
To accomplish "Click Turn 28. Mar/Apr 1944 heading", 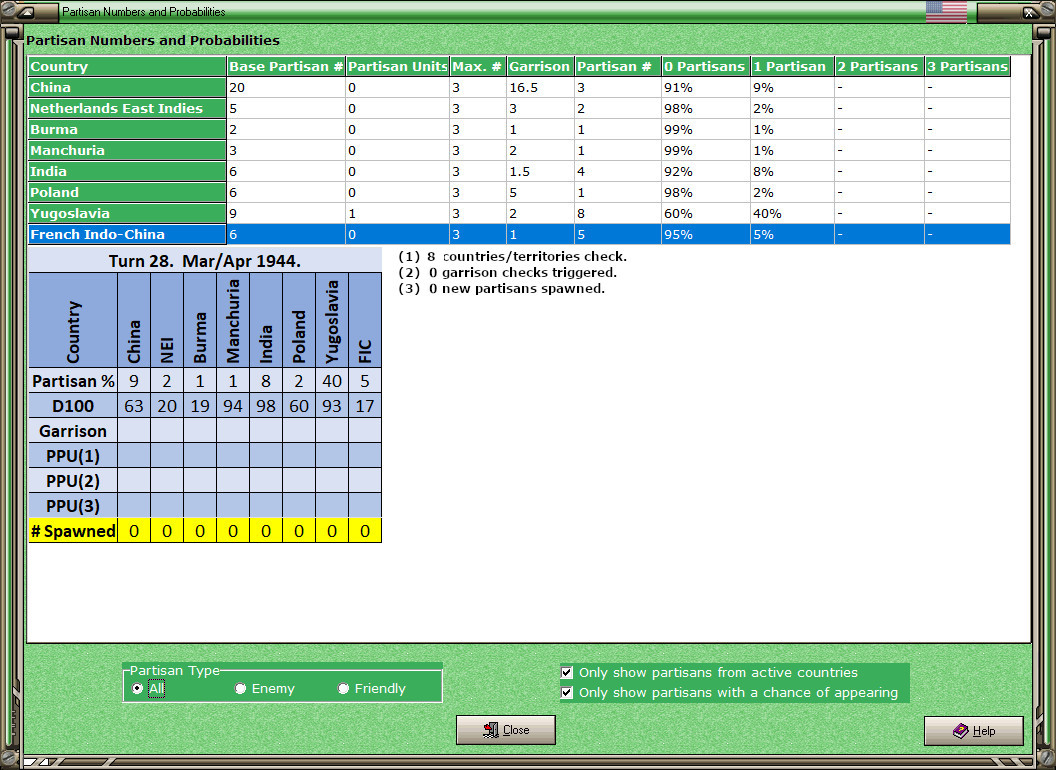I will (205, 261).
